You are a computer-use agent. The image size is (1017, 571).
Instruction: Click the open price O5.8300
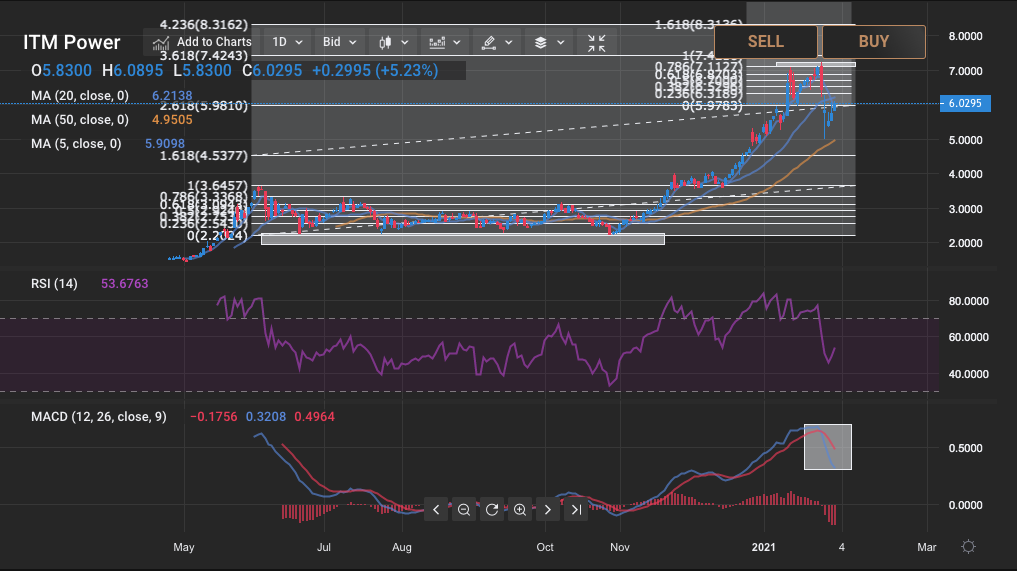(x=61, y=71)
